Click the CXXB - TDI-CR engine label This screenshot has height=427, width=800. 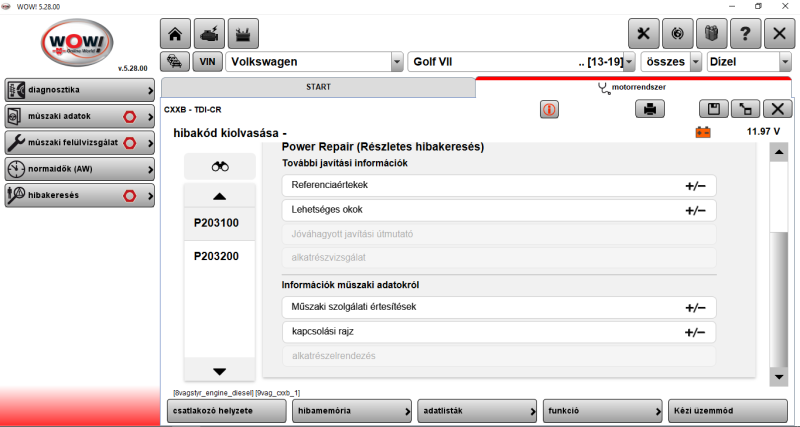pos(193,110)
